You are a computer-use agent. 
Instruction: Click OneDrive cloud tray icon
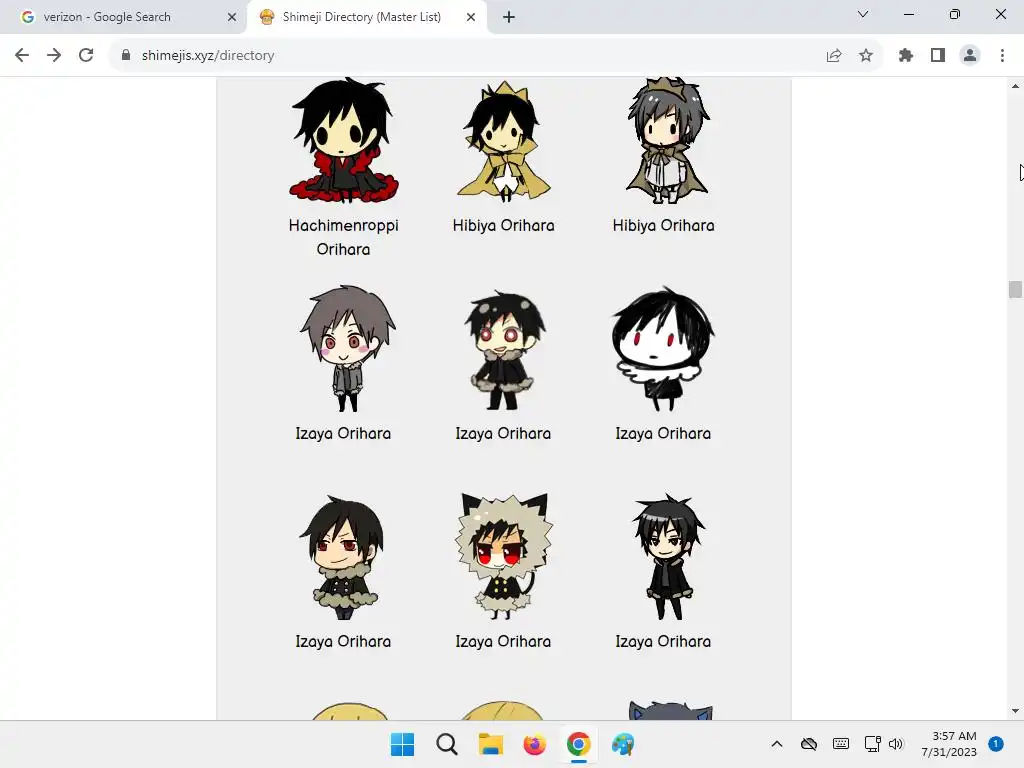click(808, 744)
